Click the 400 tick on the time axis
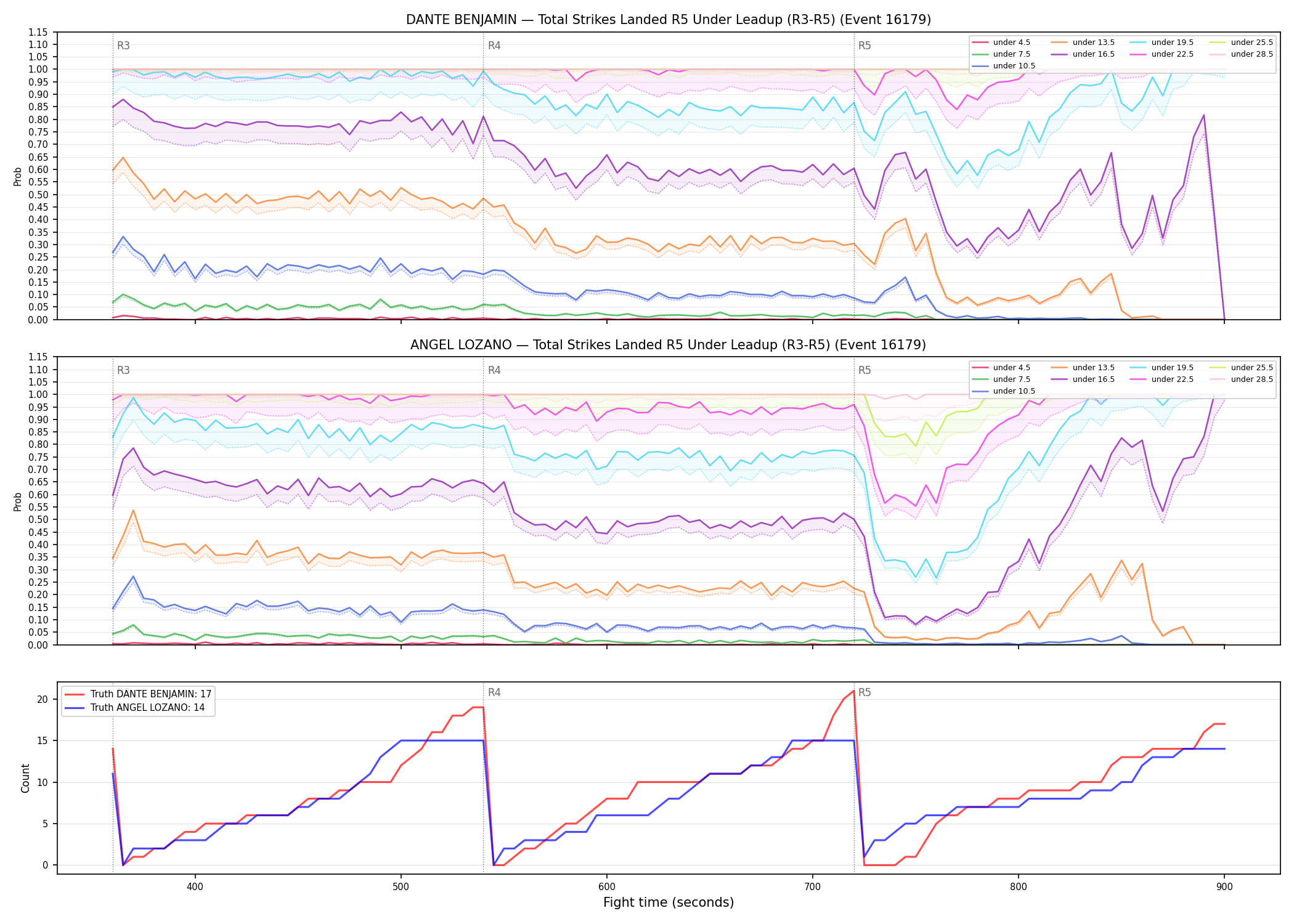 pos(195,886)
